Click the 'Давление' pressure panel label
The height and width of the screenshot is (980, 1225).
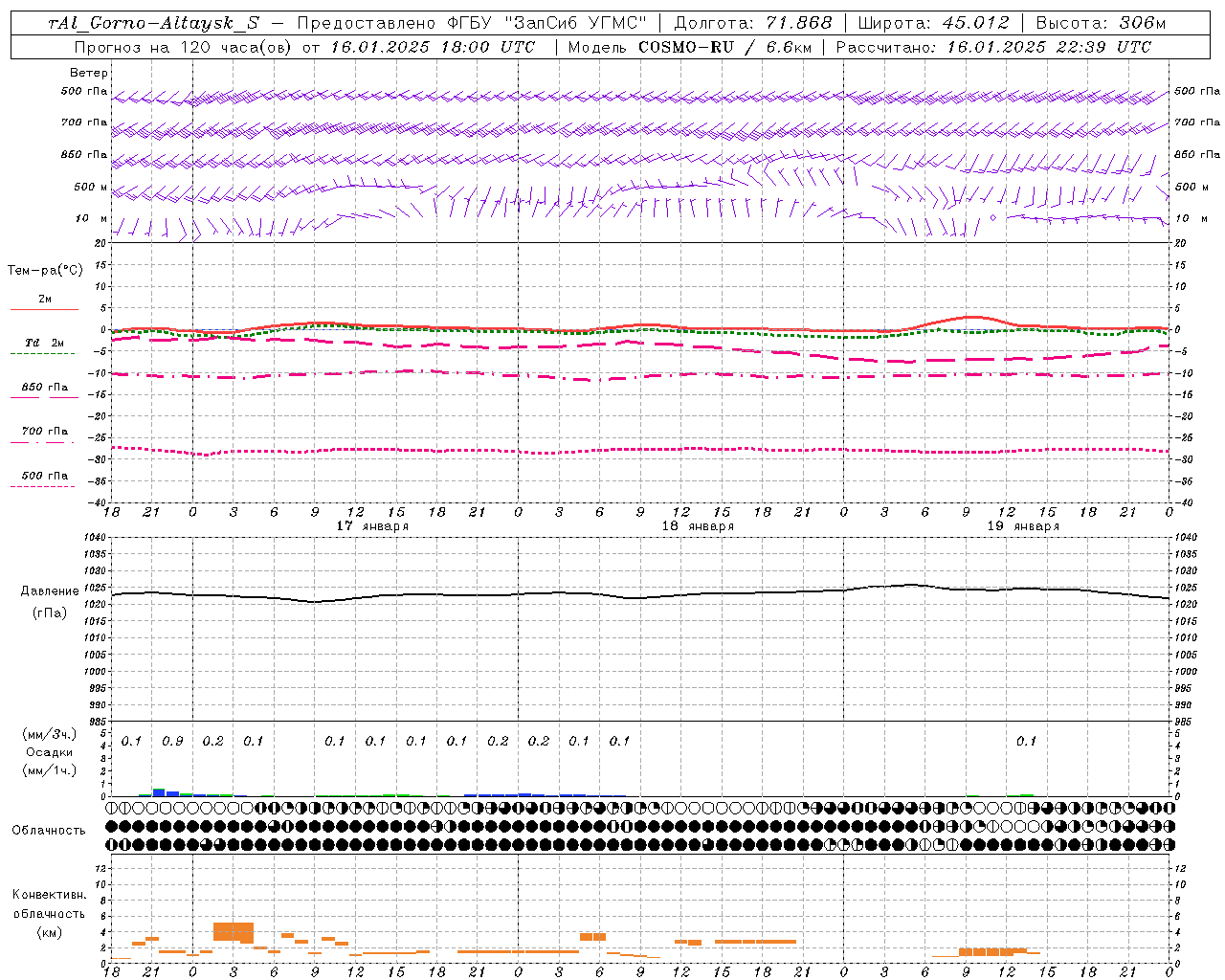[50, 591]
